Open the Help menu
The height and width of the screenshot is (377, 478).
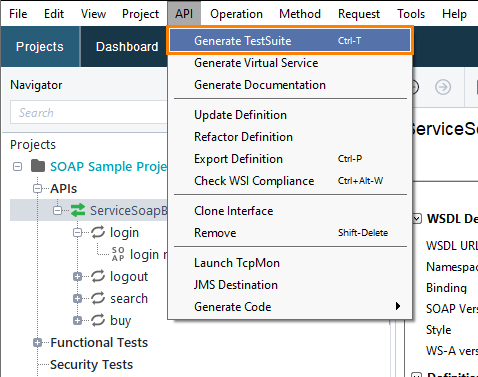click(x=454, y=14)
